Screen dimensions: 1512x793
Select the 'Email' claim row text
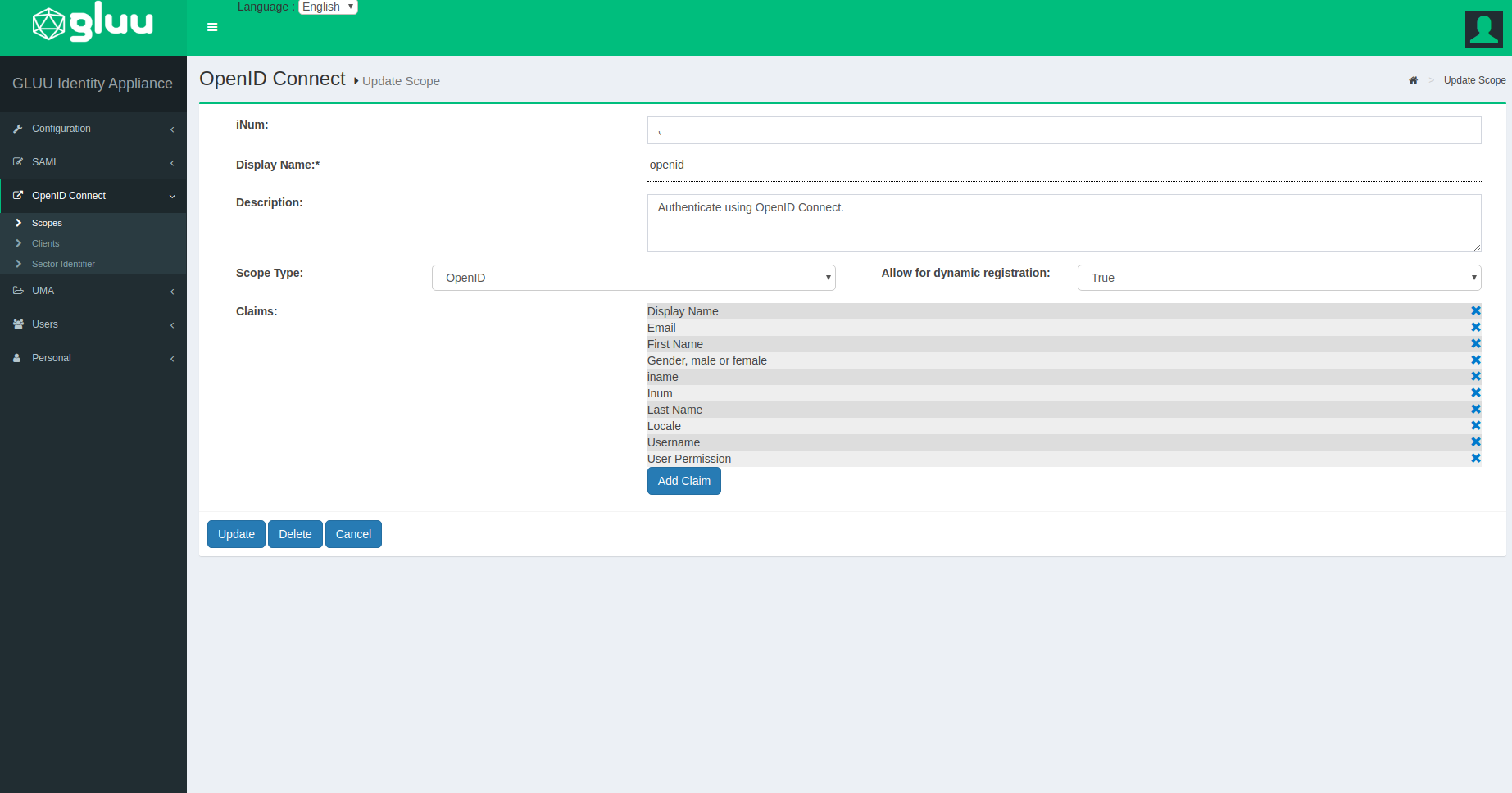[x=661, y=328]
